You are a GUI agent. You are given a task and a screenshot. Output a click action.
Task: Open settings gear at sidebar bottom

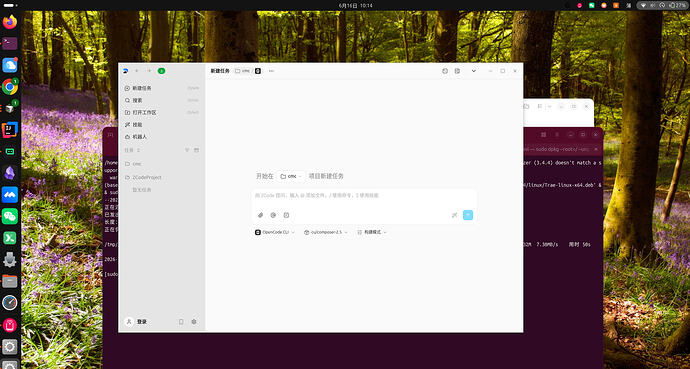(x=194, y=322)
